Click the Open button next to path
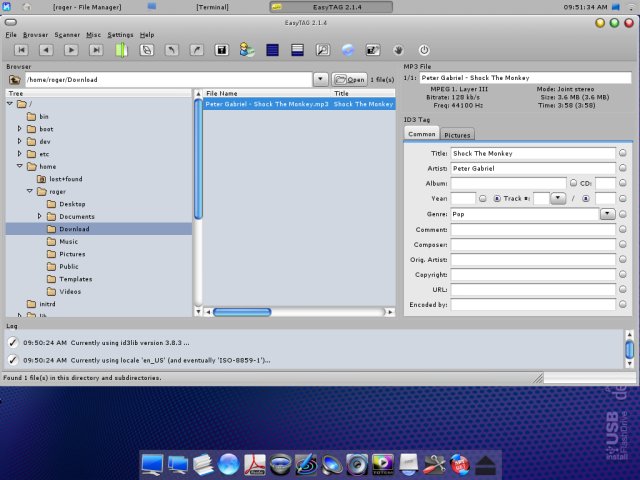 tap(349, 79)
